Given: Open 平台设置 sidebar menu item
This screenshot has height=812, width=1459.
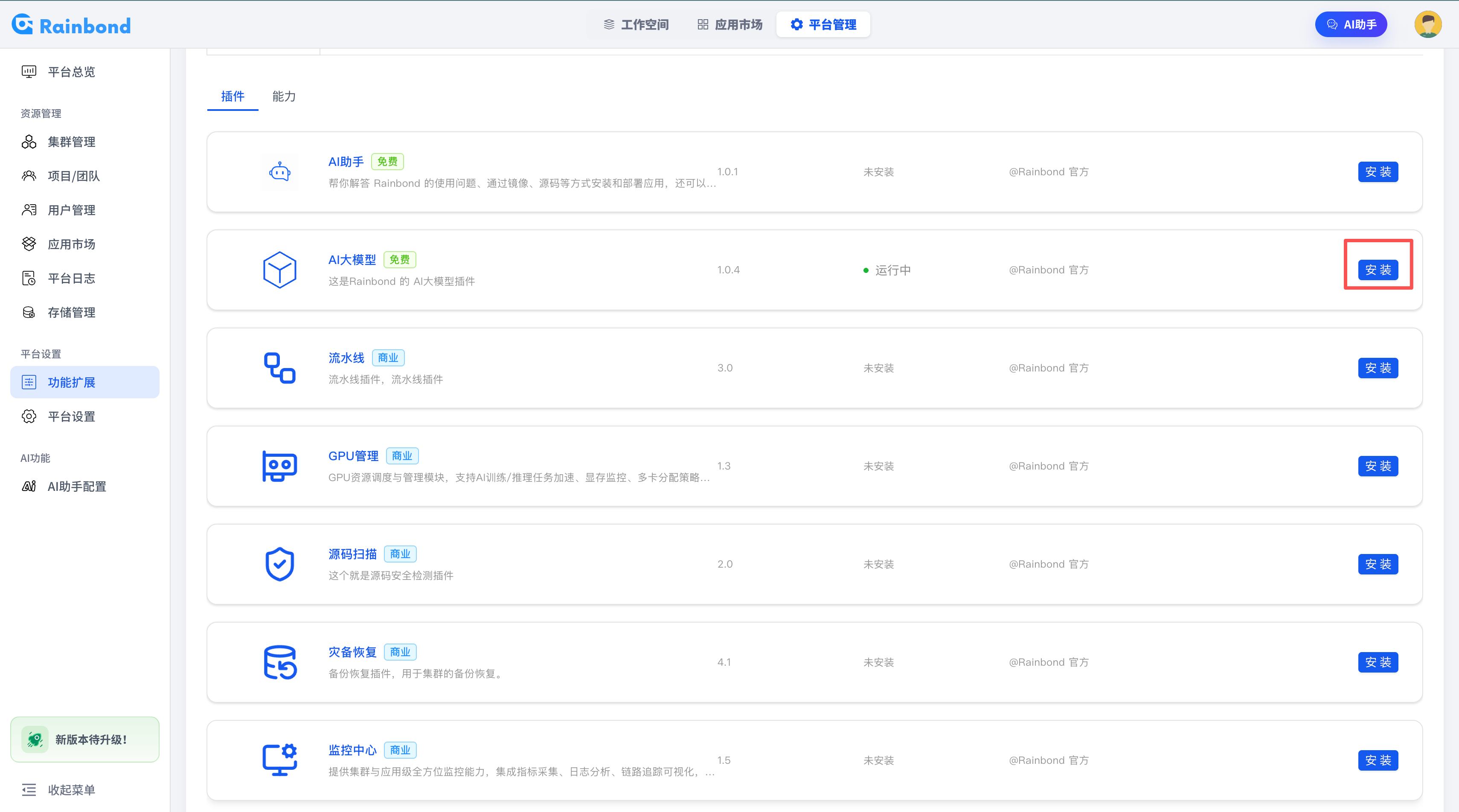Looking at the screenshot, I should click(x=85, y=416).
